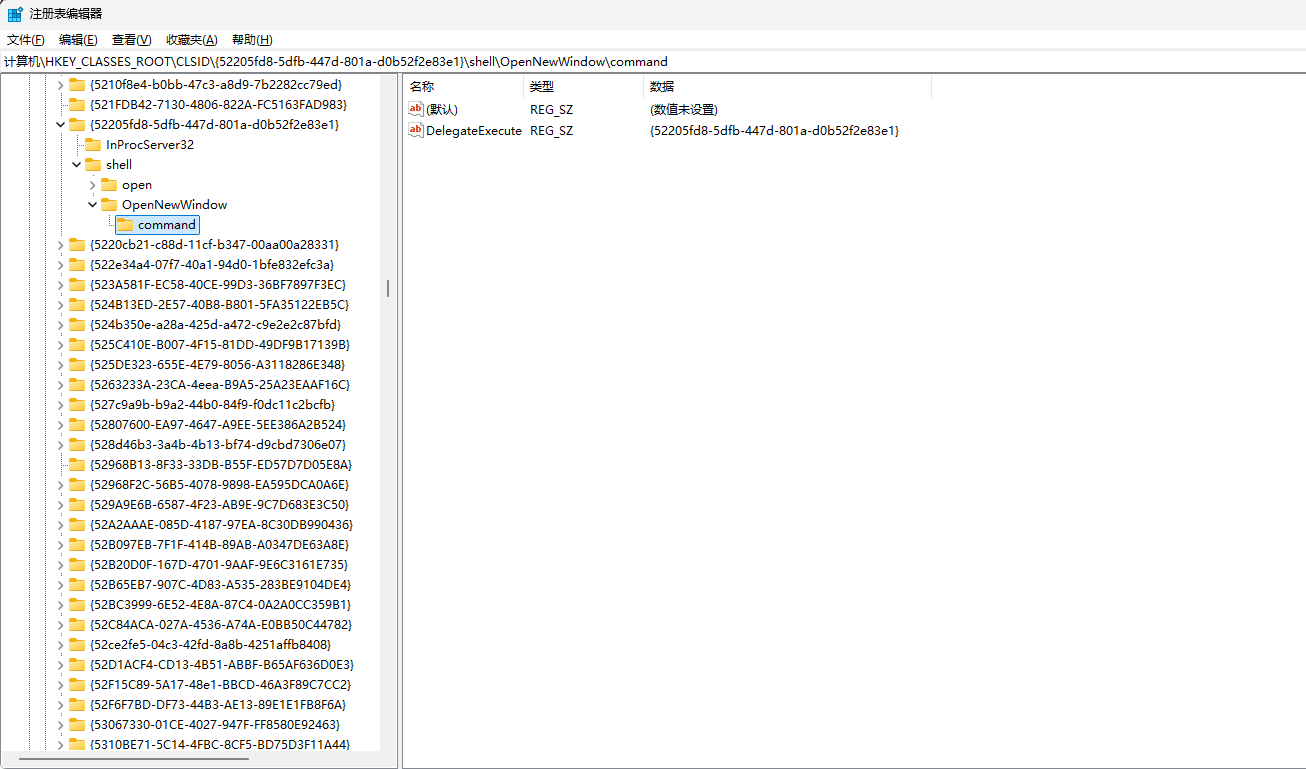The image size is (1306, 769).
Task: Click folder icon of {52968F2C-56B5-4078-9898-EA595DCA0A6E}
Action: (77, 485)
